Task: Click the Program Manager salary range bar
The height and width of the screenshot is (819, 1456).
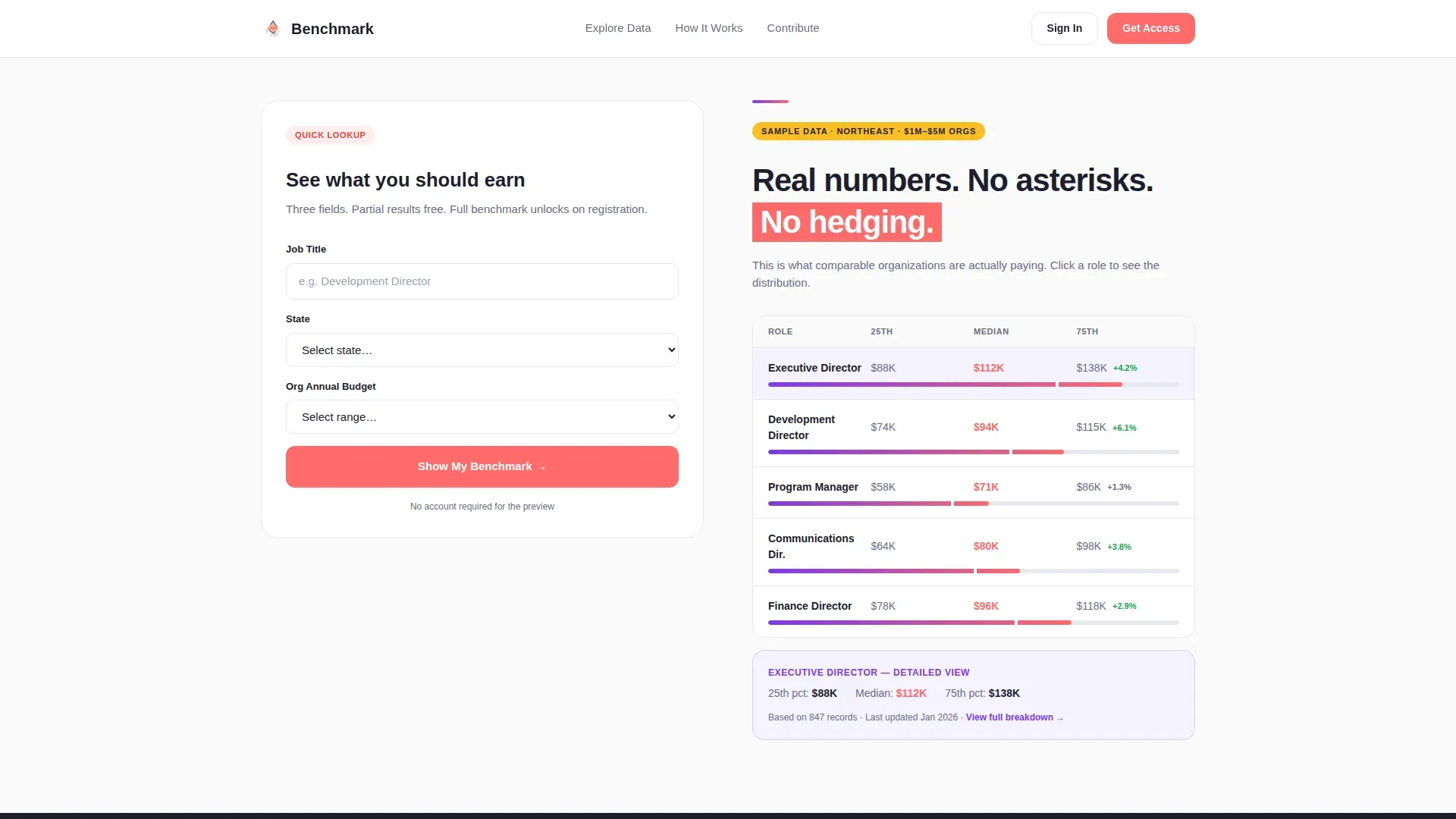Action: [x=974, y=504]
